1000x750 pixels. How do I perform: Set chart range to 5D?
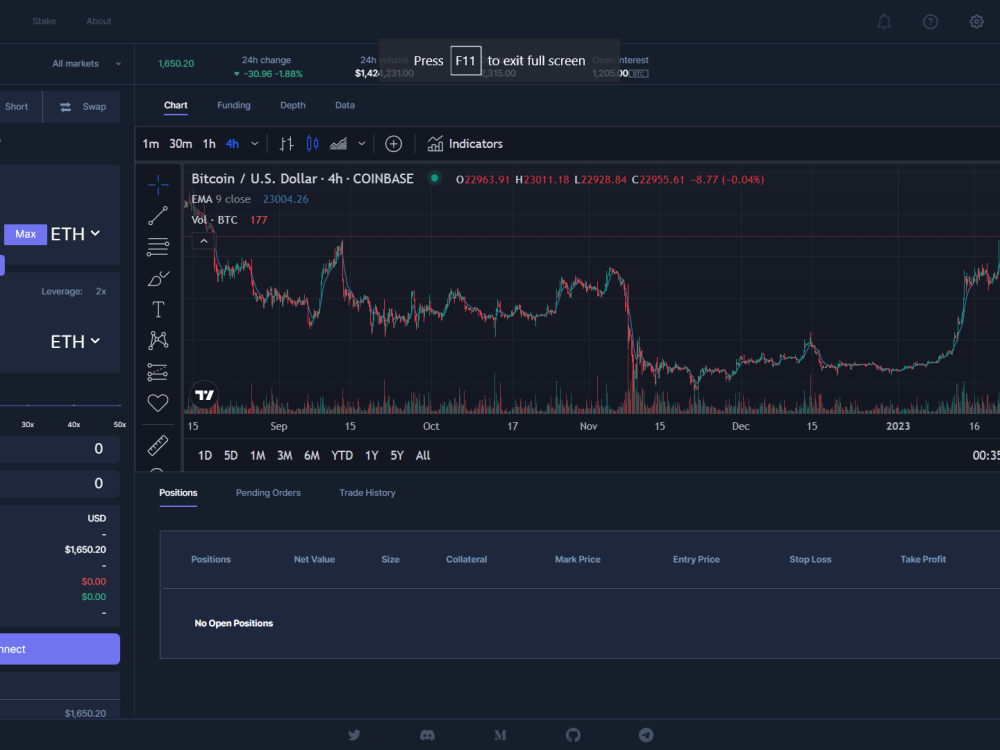point(231,456)
